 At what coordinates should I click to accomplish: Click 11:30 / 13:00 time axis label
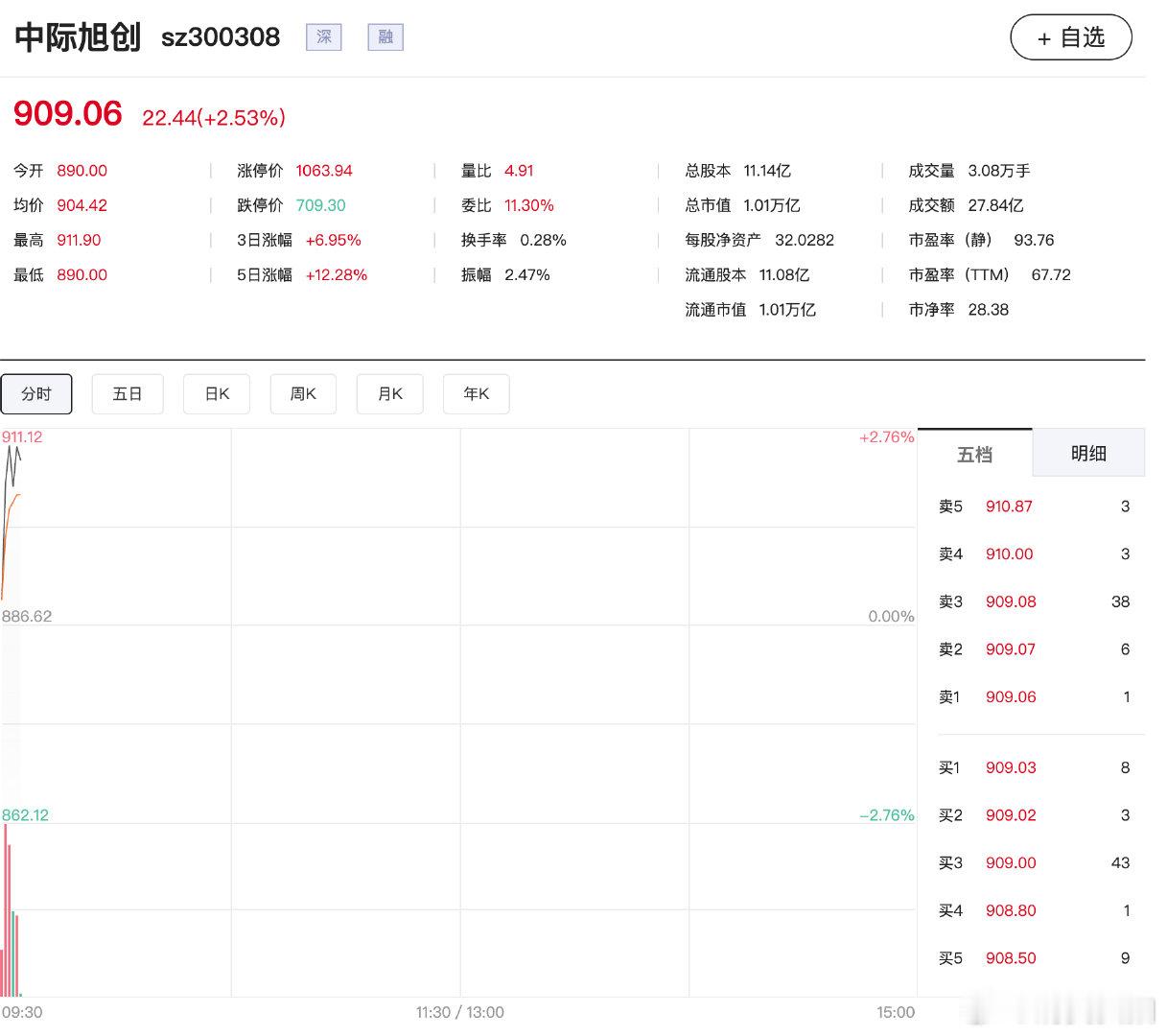click(459, 1012)
